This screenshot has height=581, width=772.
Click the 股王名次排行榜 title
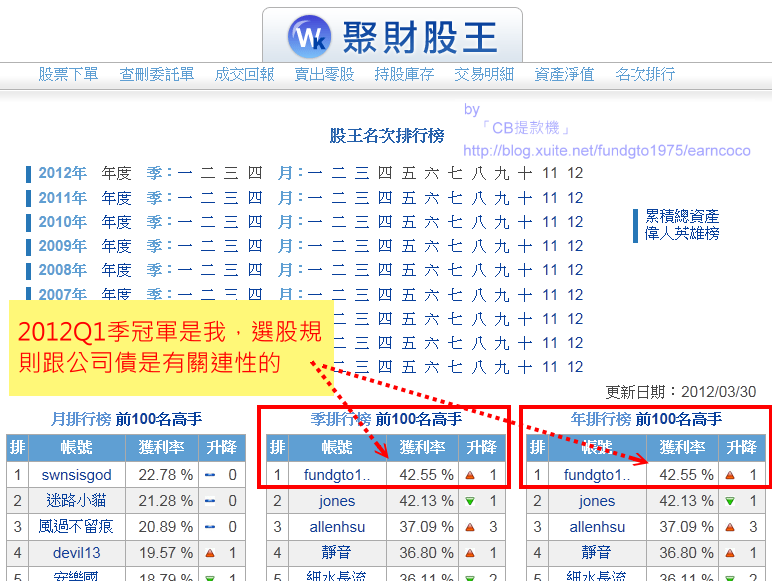click(x=387, y=136)
